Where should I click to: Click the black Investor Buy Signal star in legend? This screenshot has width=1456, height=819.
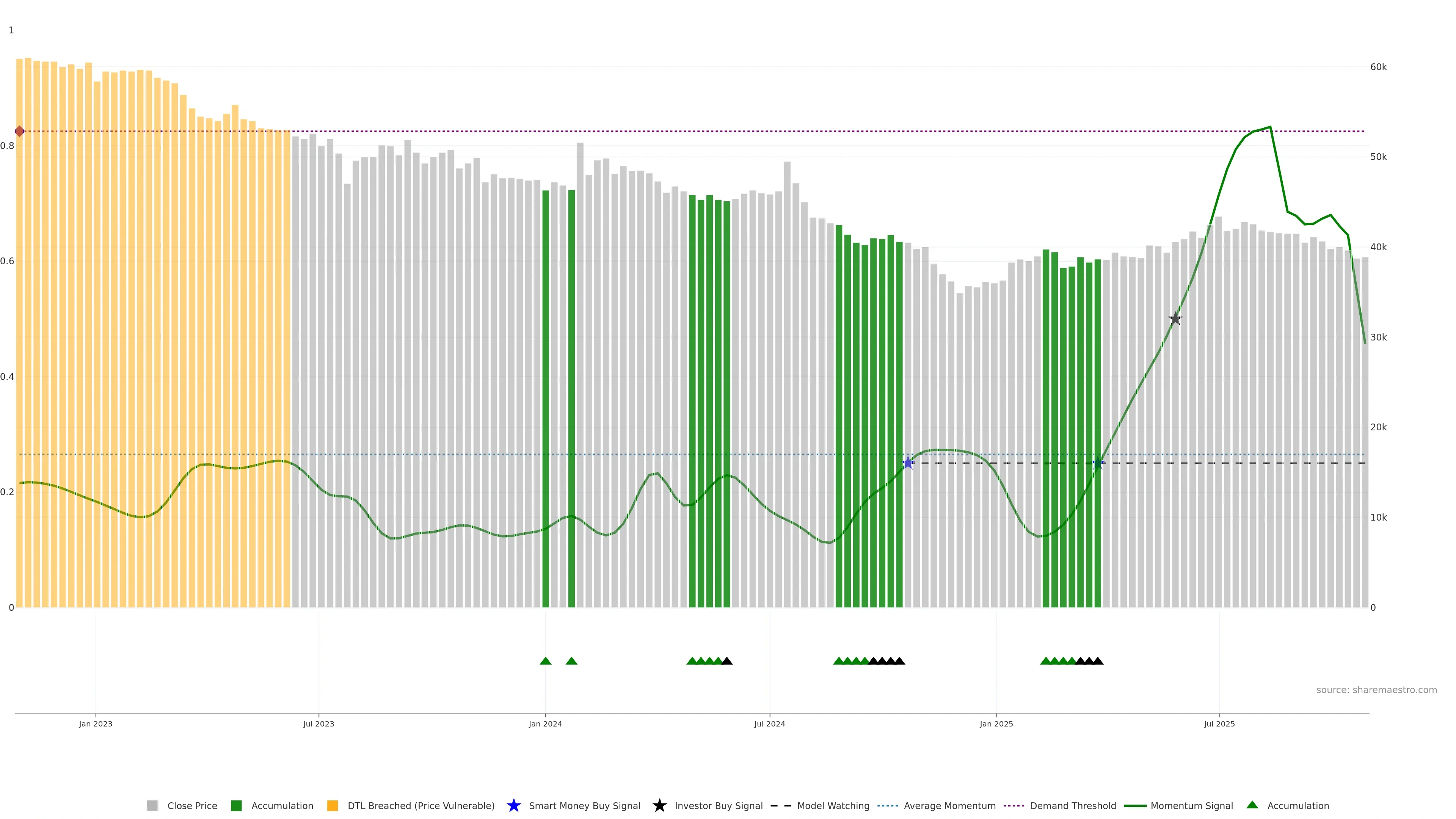point(659,805)
